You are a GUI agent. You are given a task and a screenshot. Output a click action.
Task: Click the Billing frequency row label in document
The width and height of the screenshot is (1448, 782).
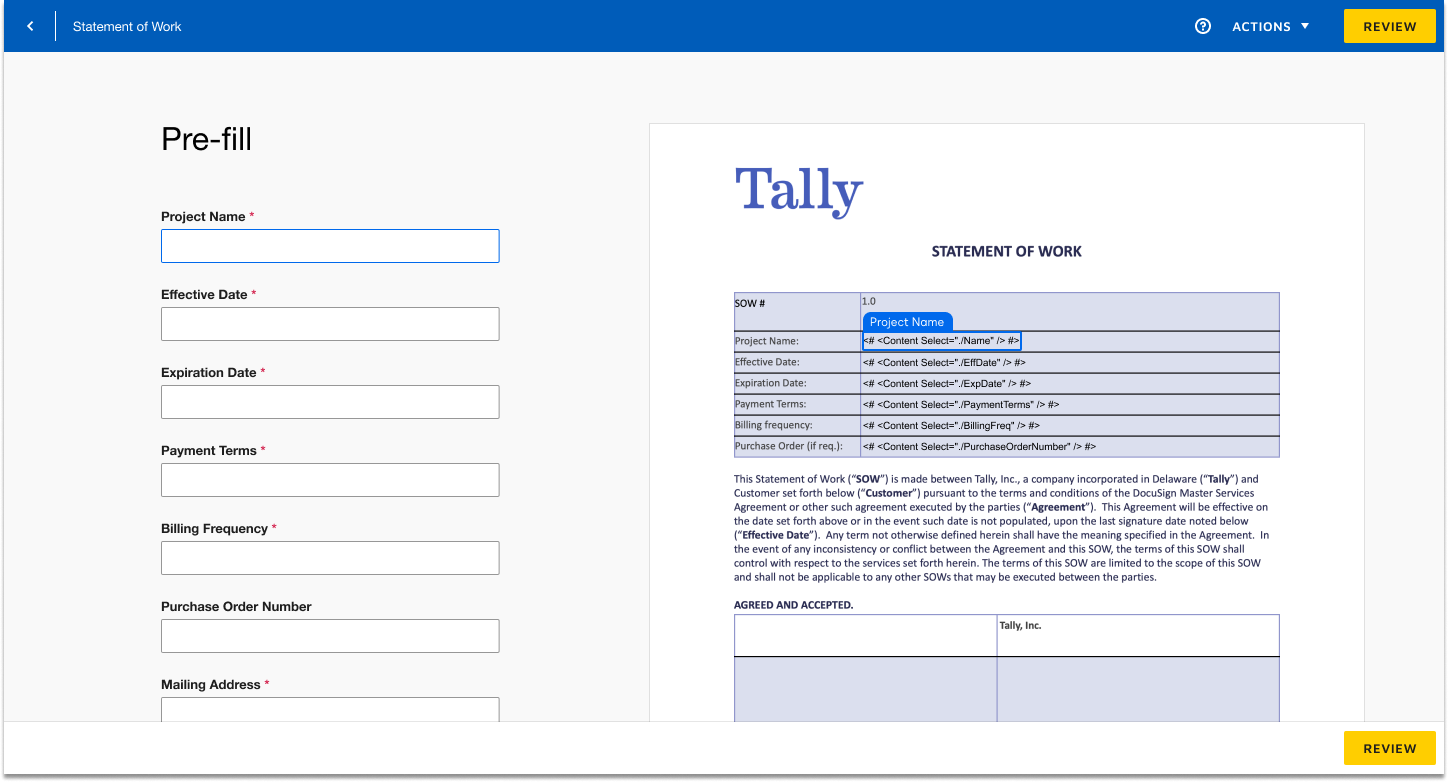tap(773, 425)
